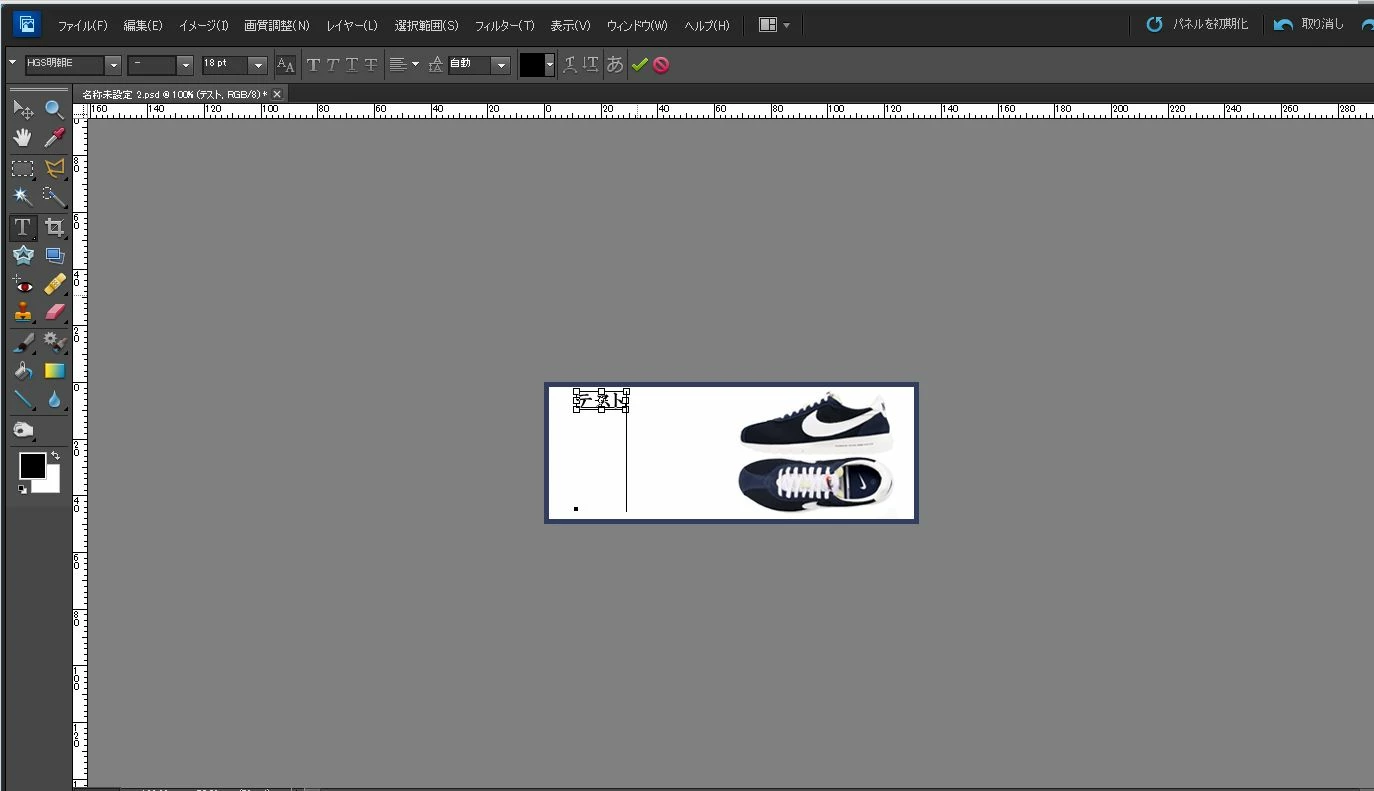
Task: Select the Red Eye Removal tool
Action: [23, 285]
